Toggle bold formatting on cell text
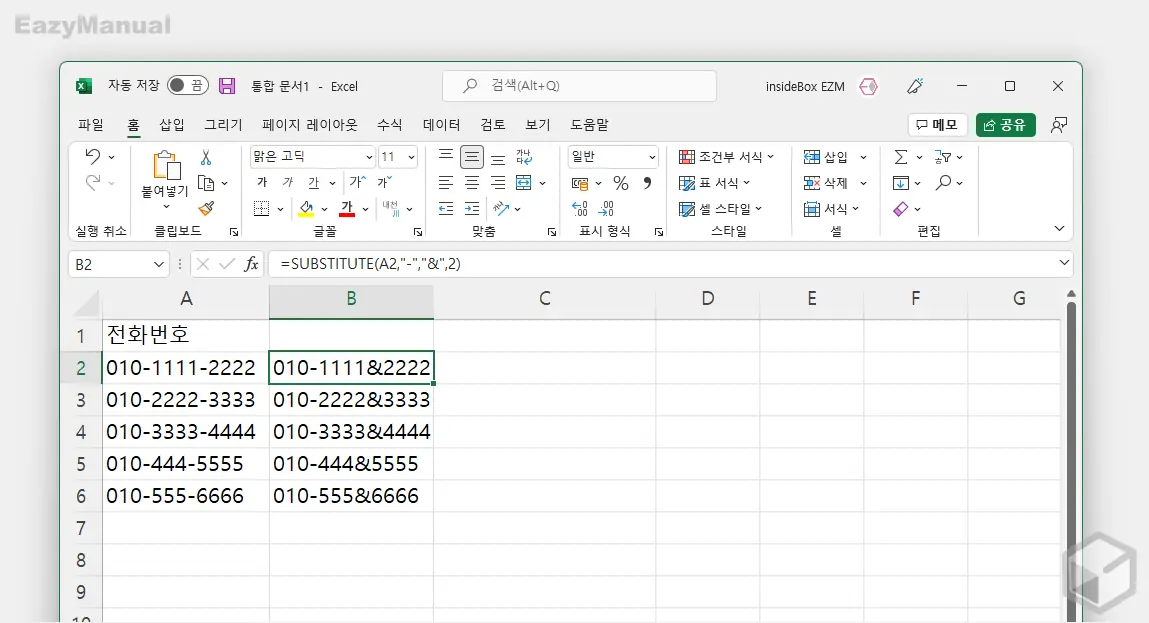The image size is (1149, 623). (261, 182)
